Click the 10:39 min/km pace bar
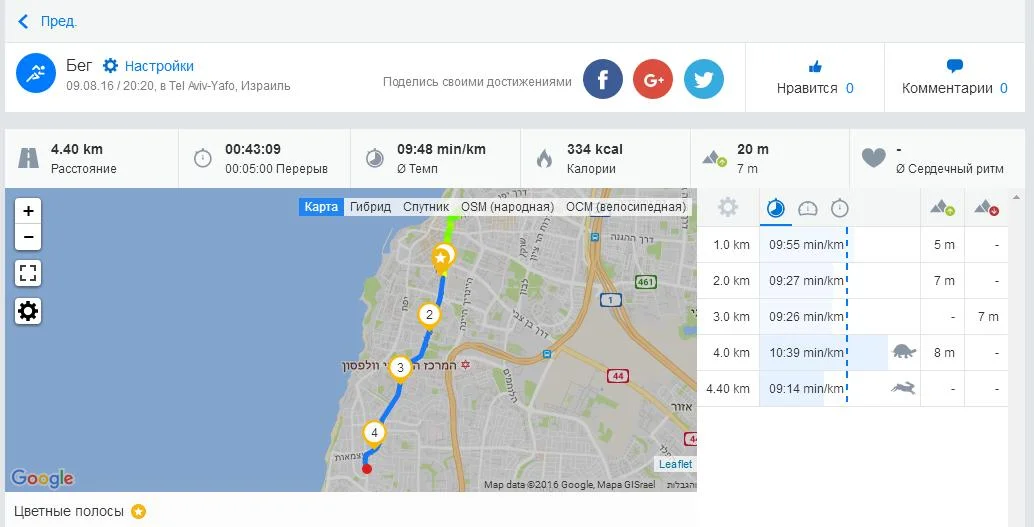1034x527 pixels. click(824, 353)
